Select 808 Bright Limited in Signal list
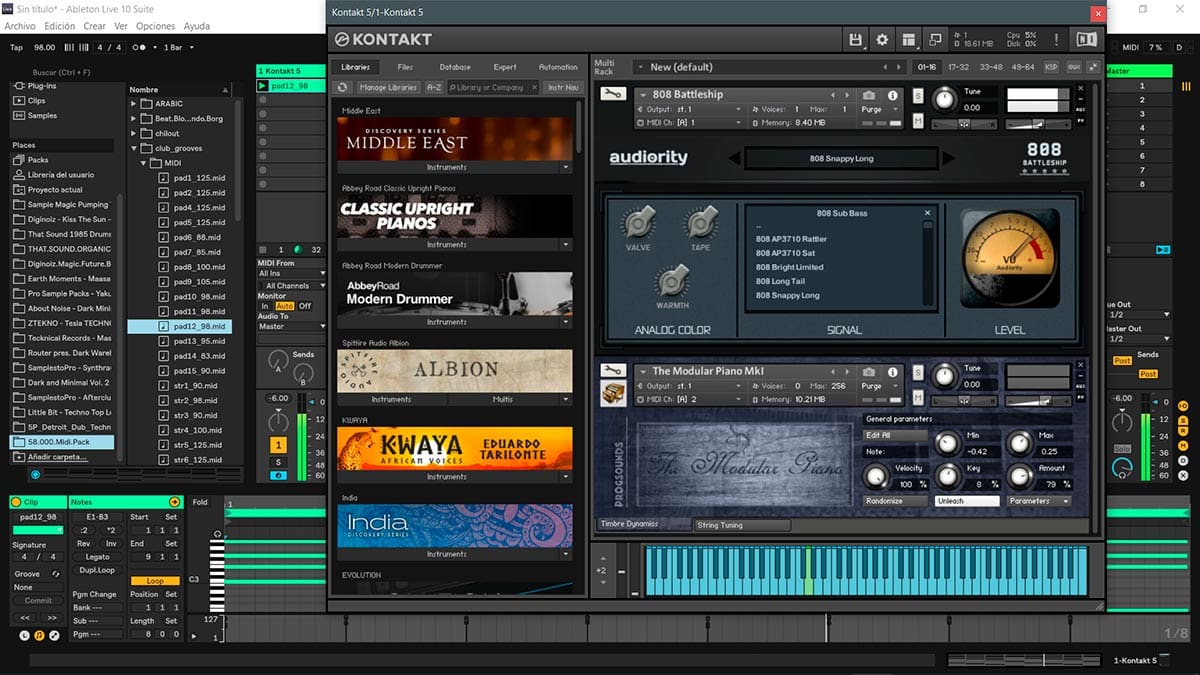 tap(790, 268)
